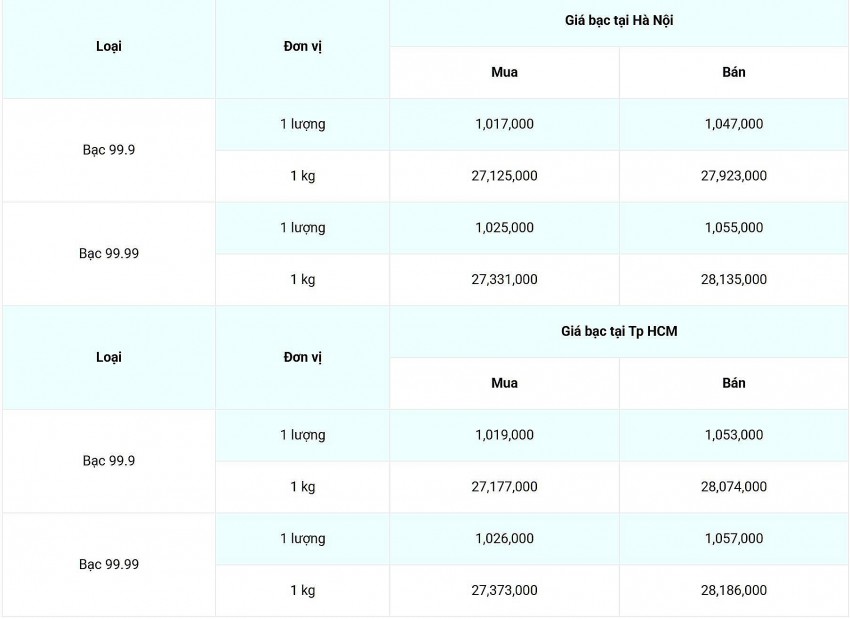The width and height of the screenshot is (850, 619).
Task: Click the 28,074,000 value cell
Action: tap(733, 487)
